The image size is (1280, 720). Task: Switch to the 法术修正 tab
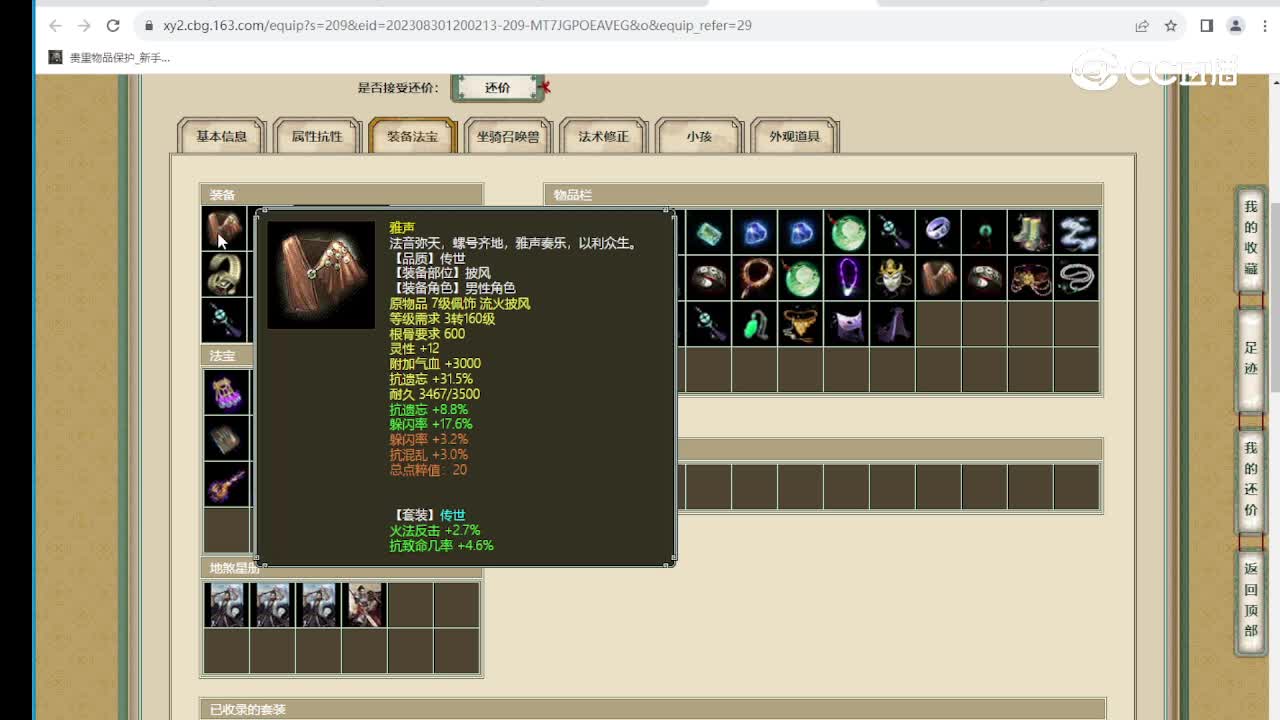604,136
